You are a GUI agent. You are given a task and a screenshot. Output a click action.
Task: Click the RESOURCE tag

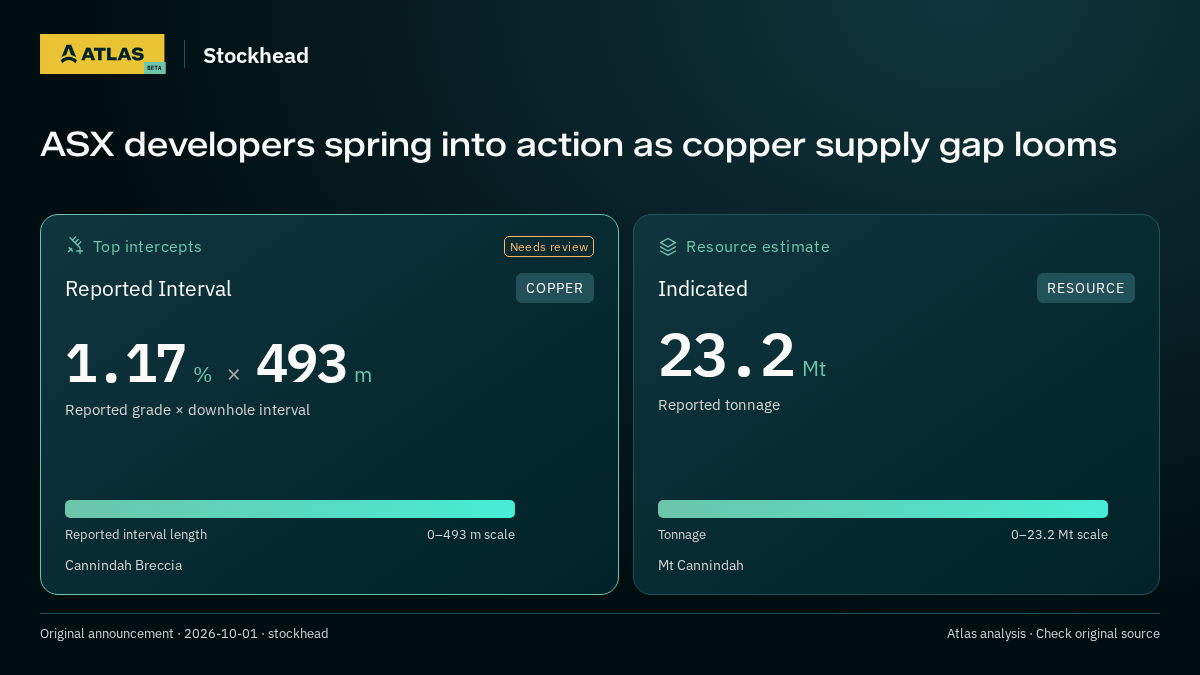pyautogui.click(x=1086, y=288)
